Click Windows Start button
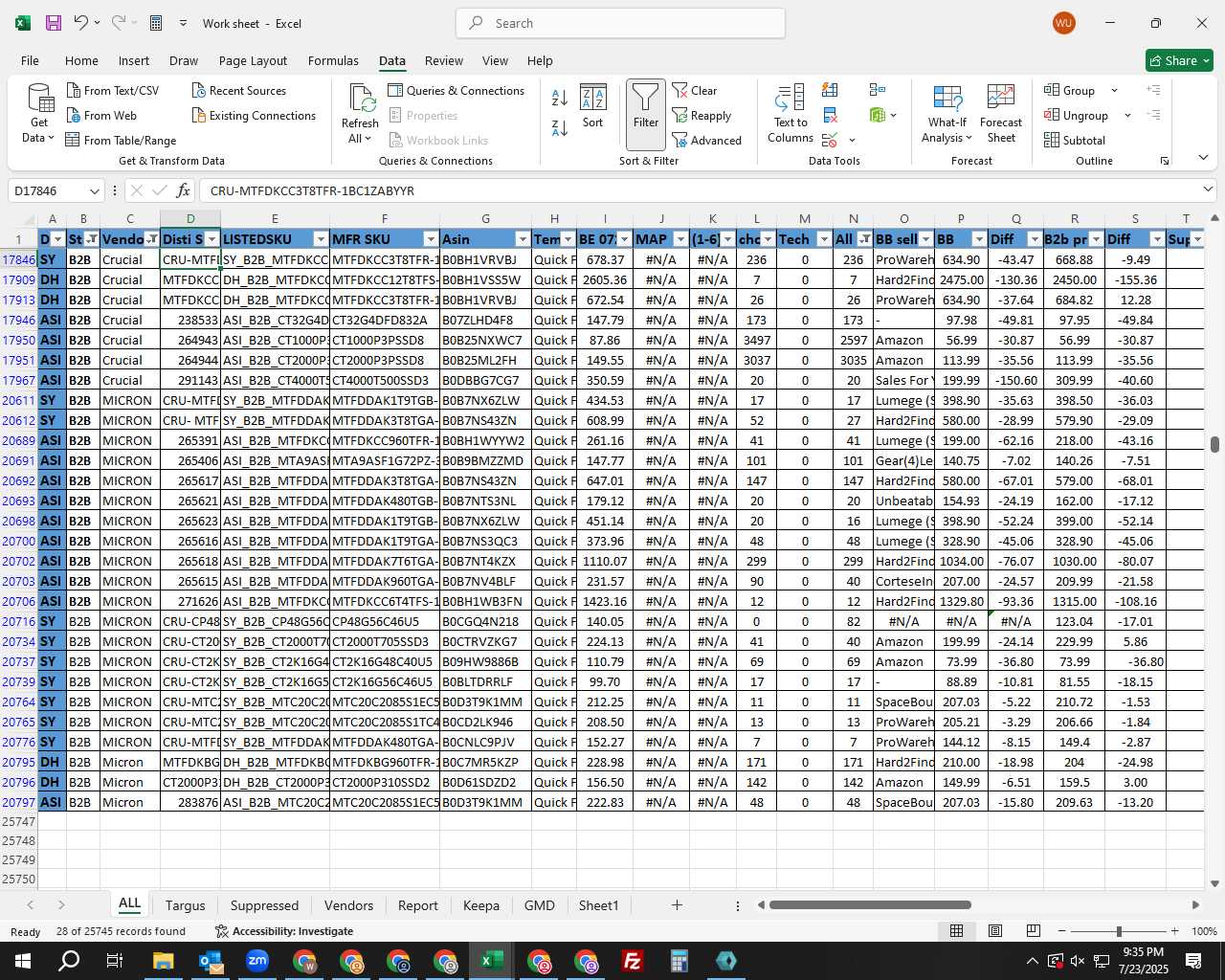 (23, 961)
